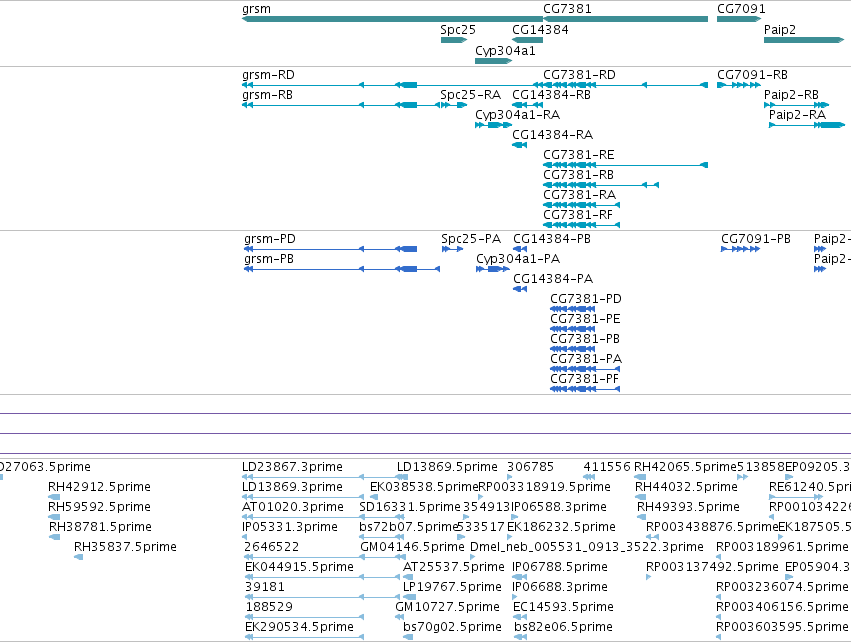
Task: Select the grsm-PB protein label
Action: click(x=269, y=259)
